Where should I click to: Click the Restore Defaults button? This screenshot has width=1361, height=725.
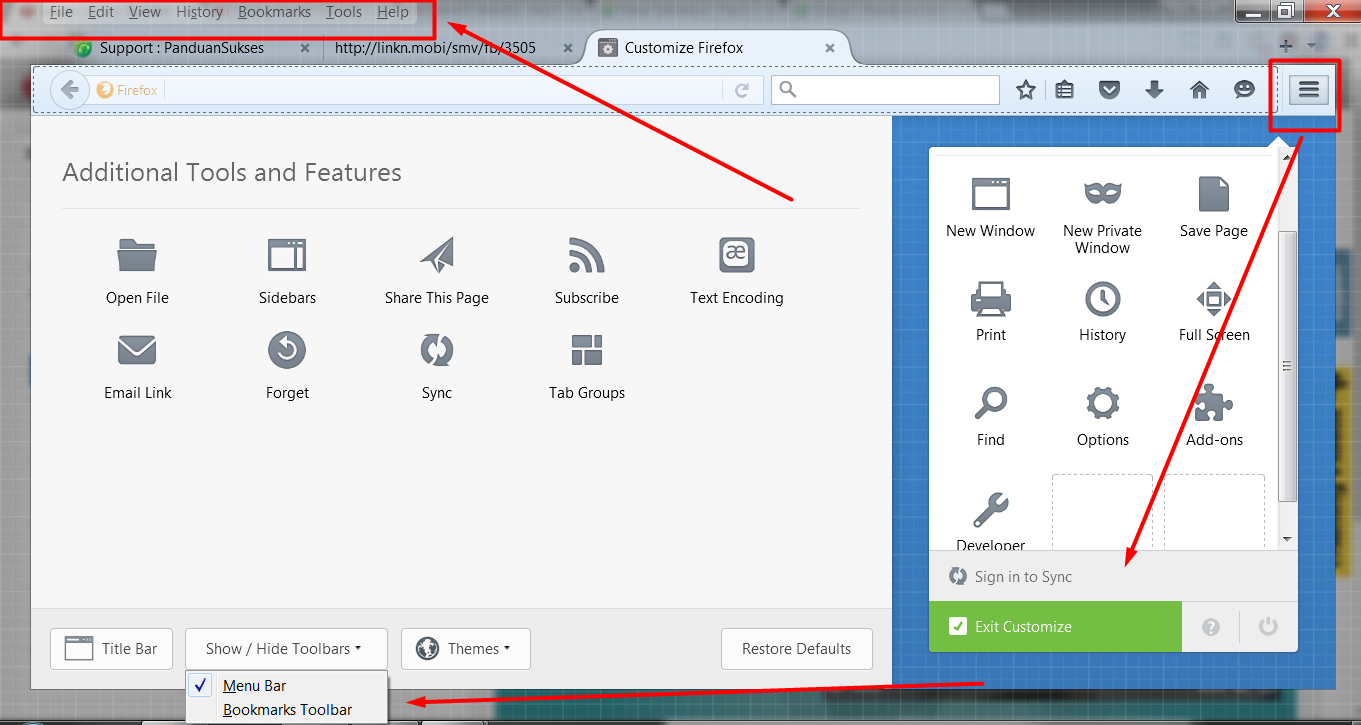click(x=796, y=649)
